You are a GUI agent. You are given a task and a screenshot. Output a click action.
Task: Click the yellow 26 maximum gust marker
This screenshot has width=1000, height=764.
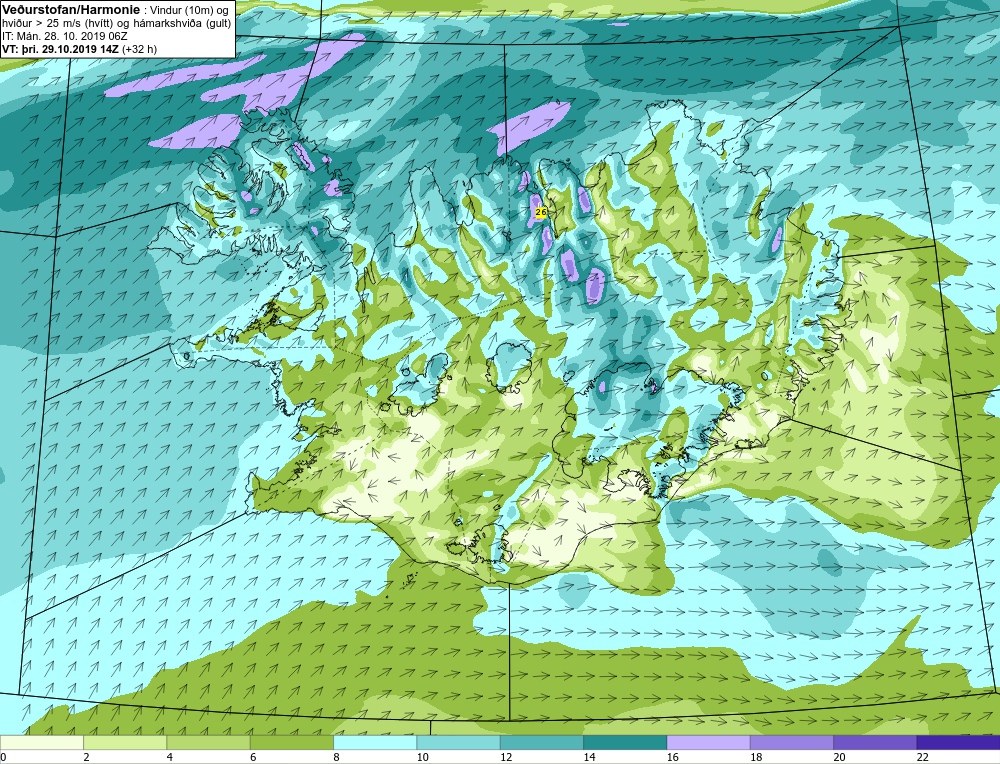click(540, 212)
